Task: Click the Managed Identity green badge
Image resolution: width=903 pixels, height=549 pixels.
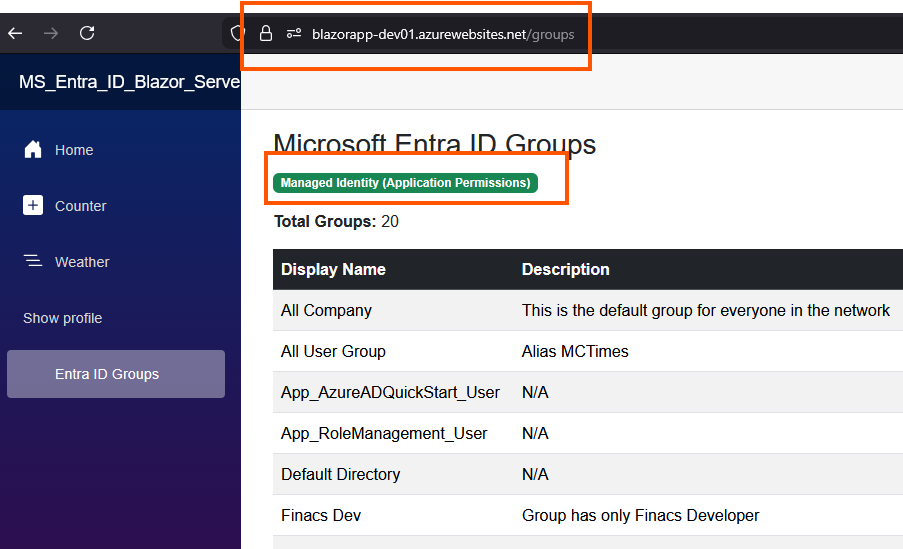Action: 405,183
